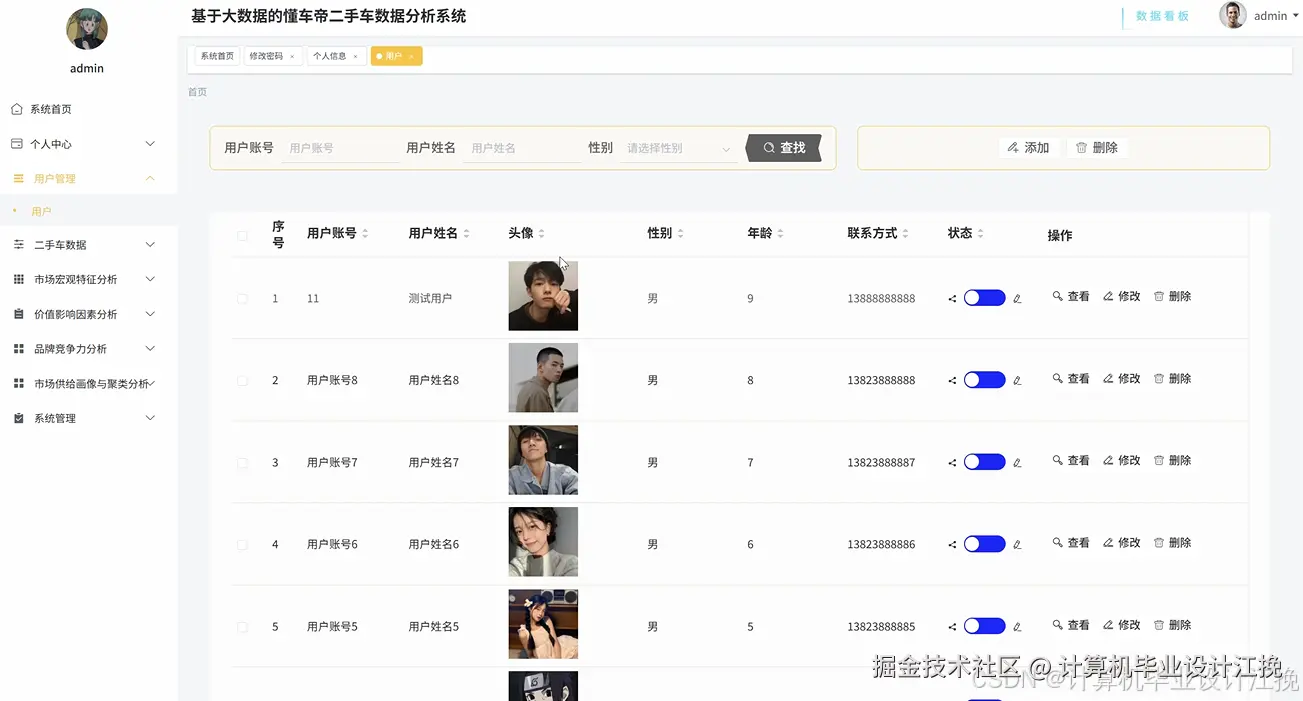Expand the 价值影响因素分析 chevron
This screenshot has height=701, width=1303.
pos(150,314)
